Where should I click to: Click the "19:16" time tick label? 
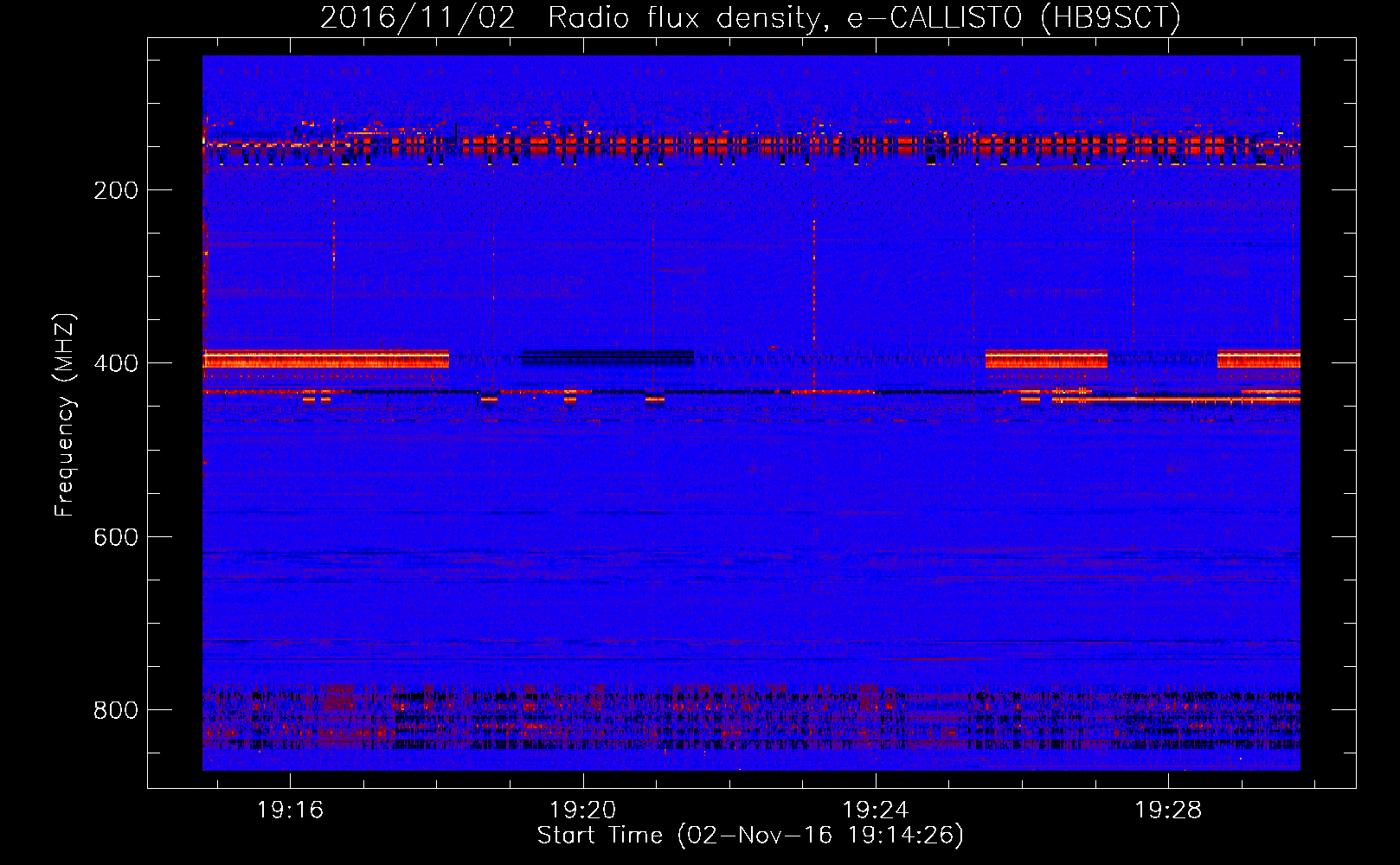coord(291,811)
